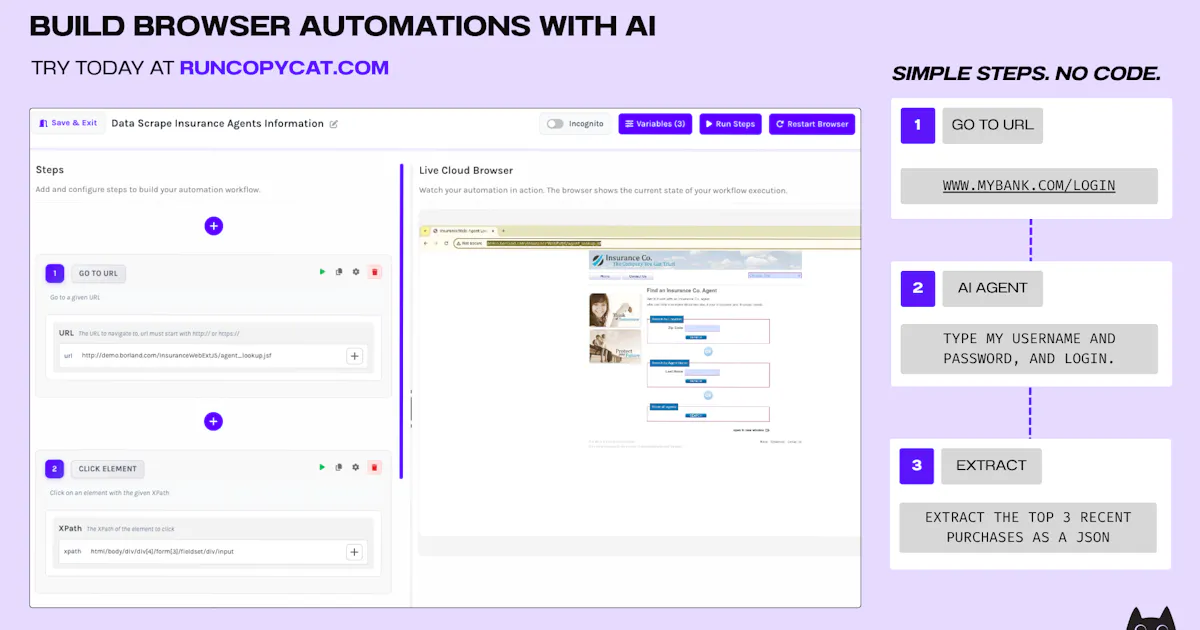Duplicate the GO TO URL step
Image resolution: width=1200 pixels, height=630 pixels.
click(339, 272)
